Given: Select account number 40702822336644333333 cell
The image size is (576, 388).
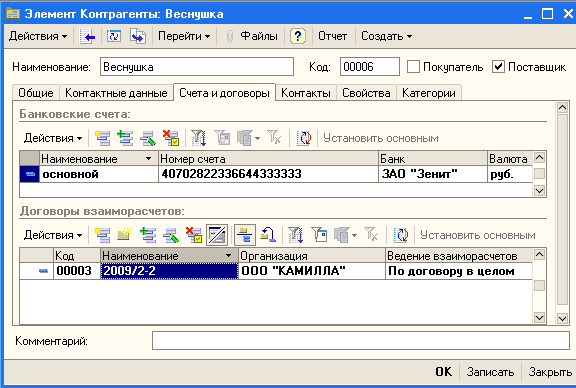Looking at the screenshot, I should [x=268, y=174].
